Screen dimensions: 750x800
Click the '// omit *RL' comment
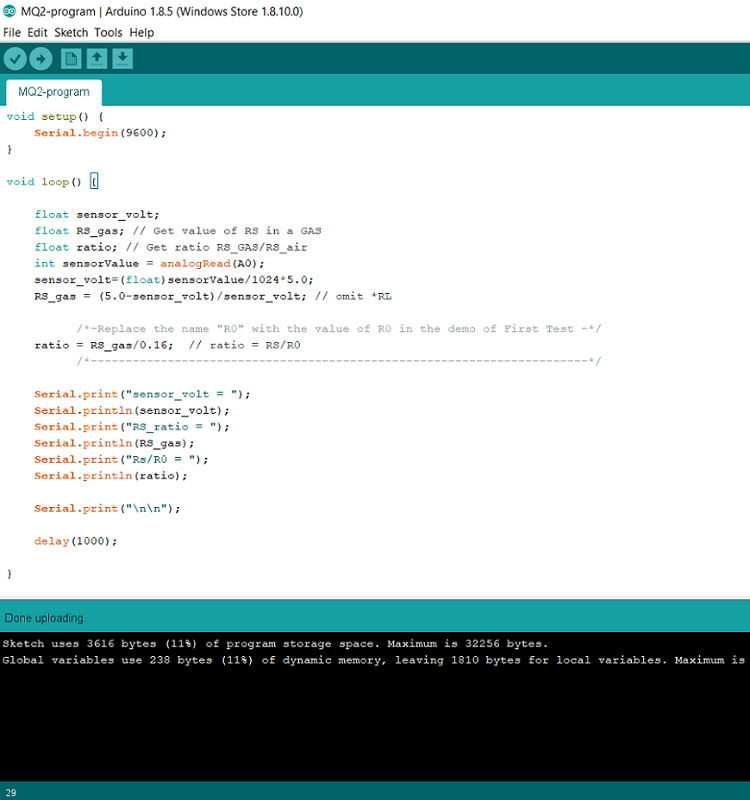(x=353, y=296)
